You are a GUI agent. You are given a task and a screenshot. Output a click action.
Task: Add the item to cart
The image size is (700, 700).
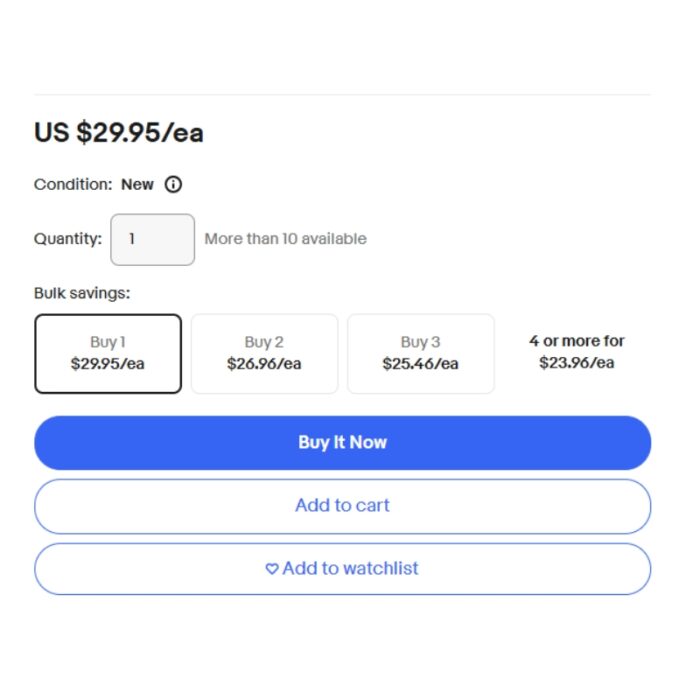[342, 506]
